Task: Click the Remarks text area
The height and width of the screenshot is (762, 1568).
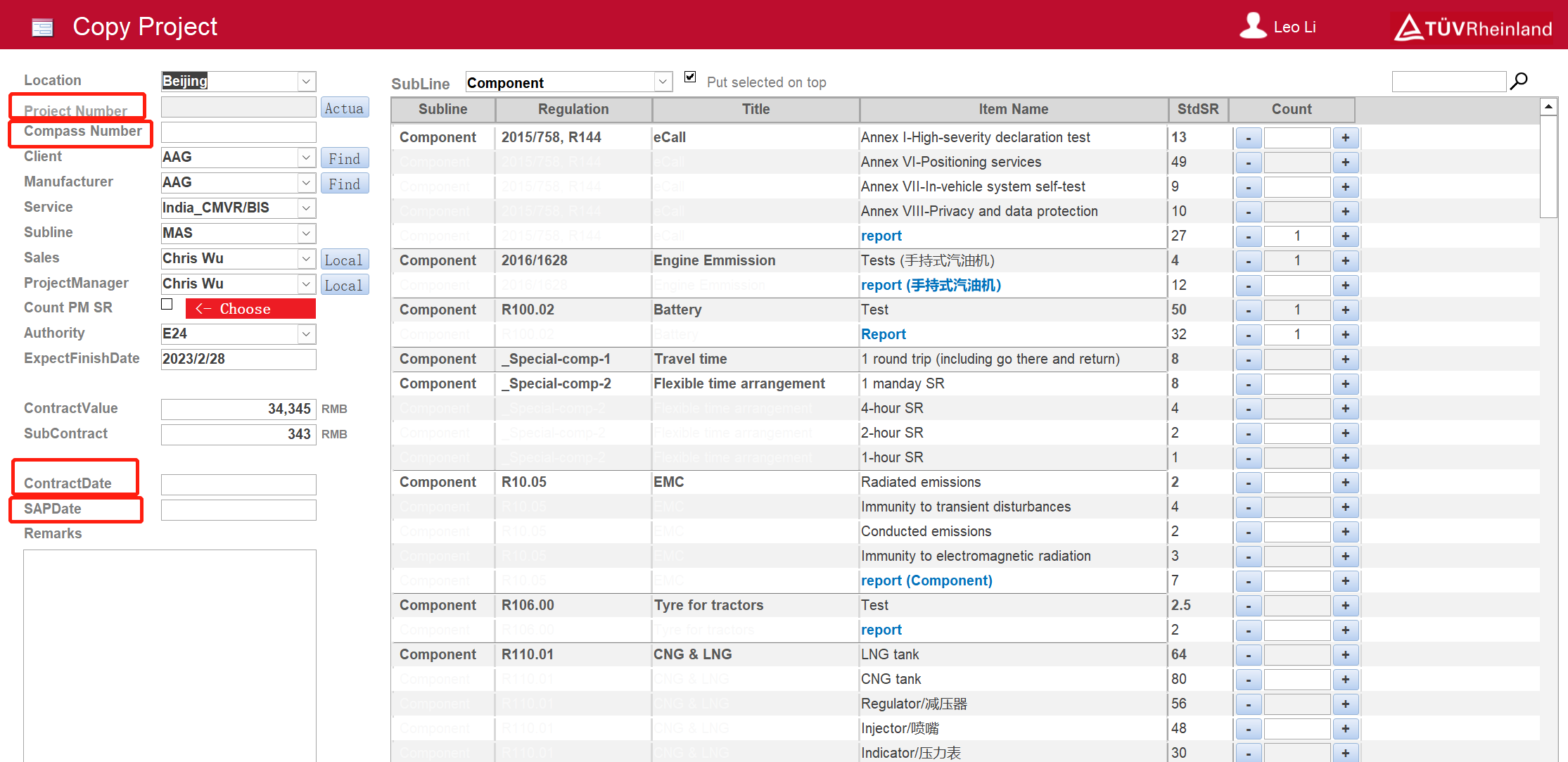Action: pyautogui.click(x=170, y=656)
